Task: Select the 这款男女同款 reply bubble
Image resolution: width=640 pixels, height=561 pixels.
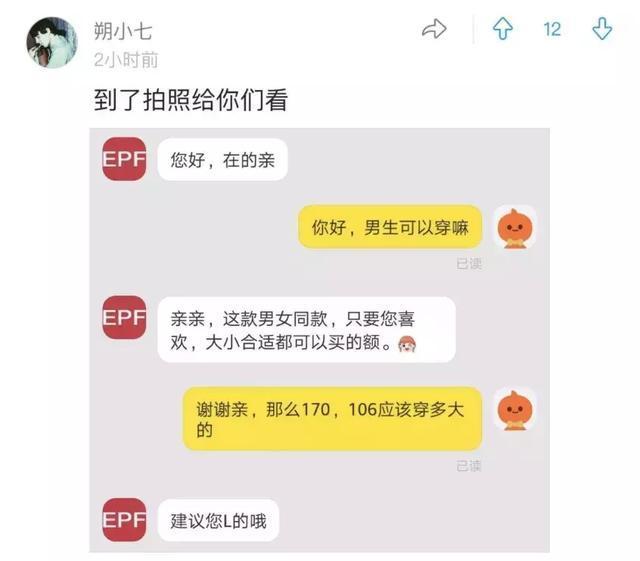Action: point(307,330)
